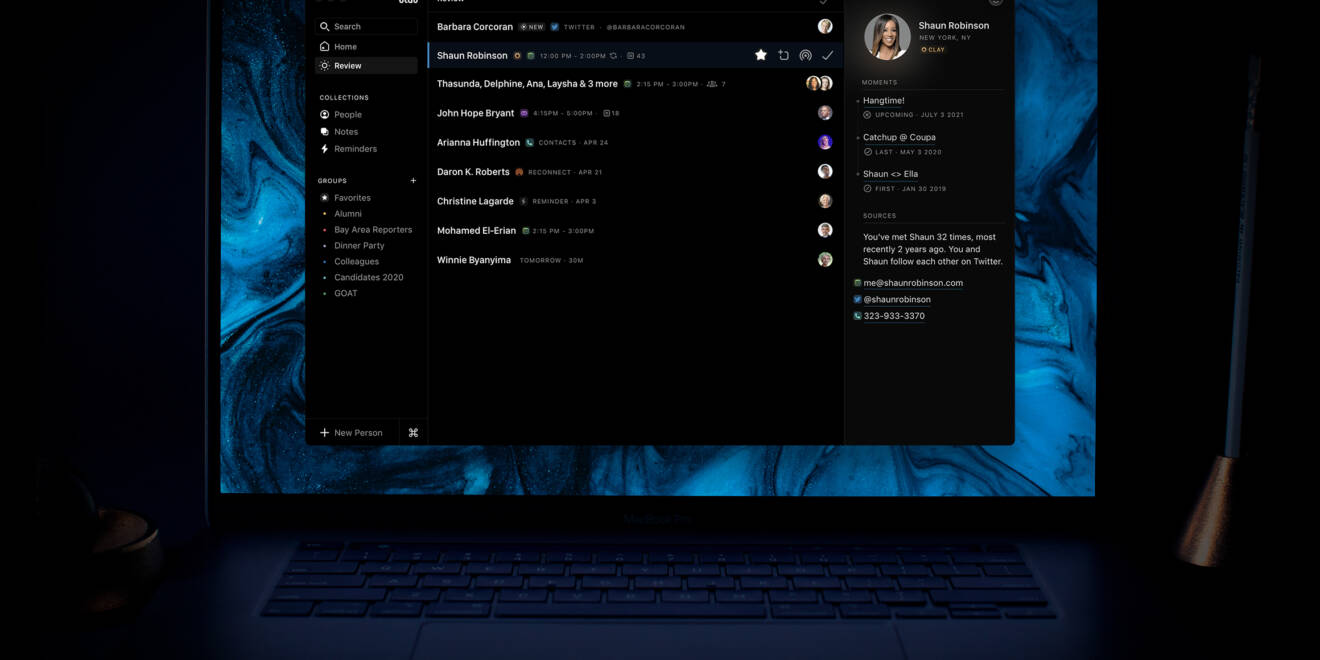This screenshot has width=1320, height=660.
Task: Open the Reminders collection
Action: tap(355, 149)
